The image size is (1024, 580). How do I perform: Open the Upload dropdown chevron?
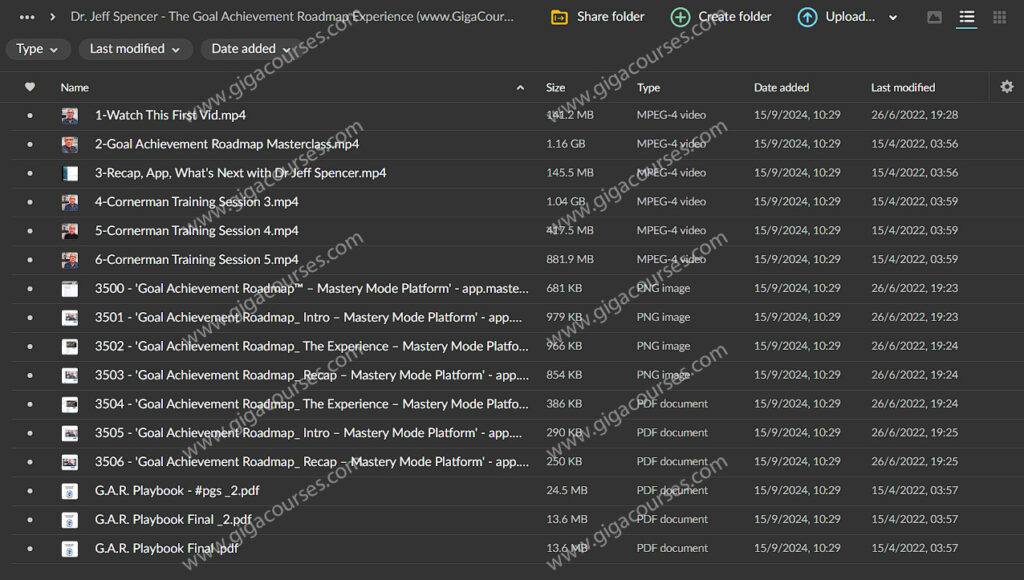(x=893, y=18)
